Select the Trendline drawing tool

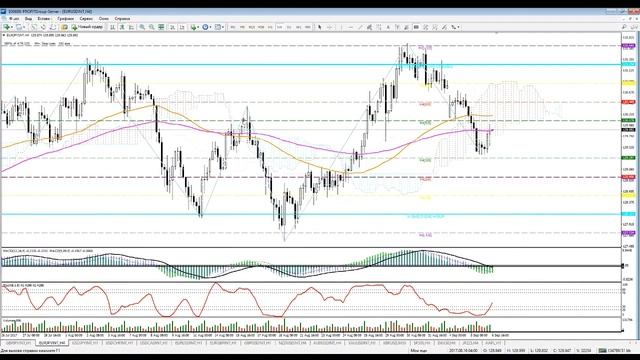tap(360, 27)
